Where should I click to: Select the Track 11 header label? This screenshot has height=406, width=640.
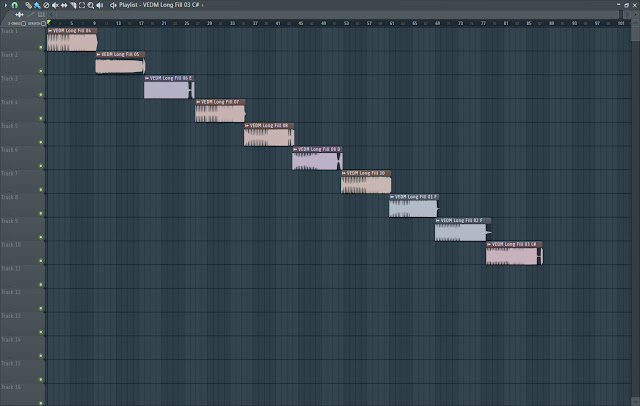point(11,268)
